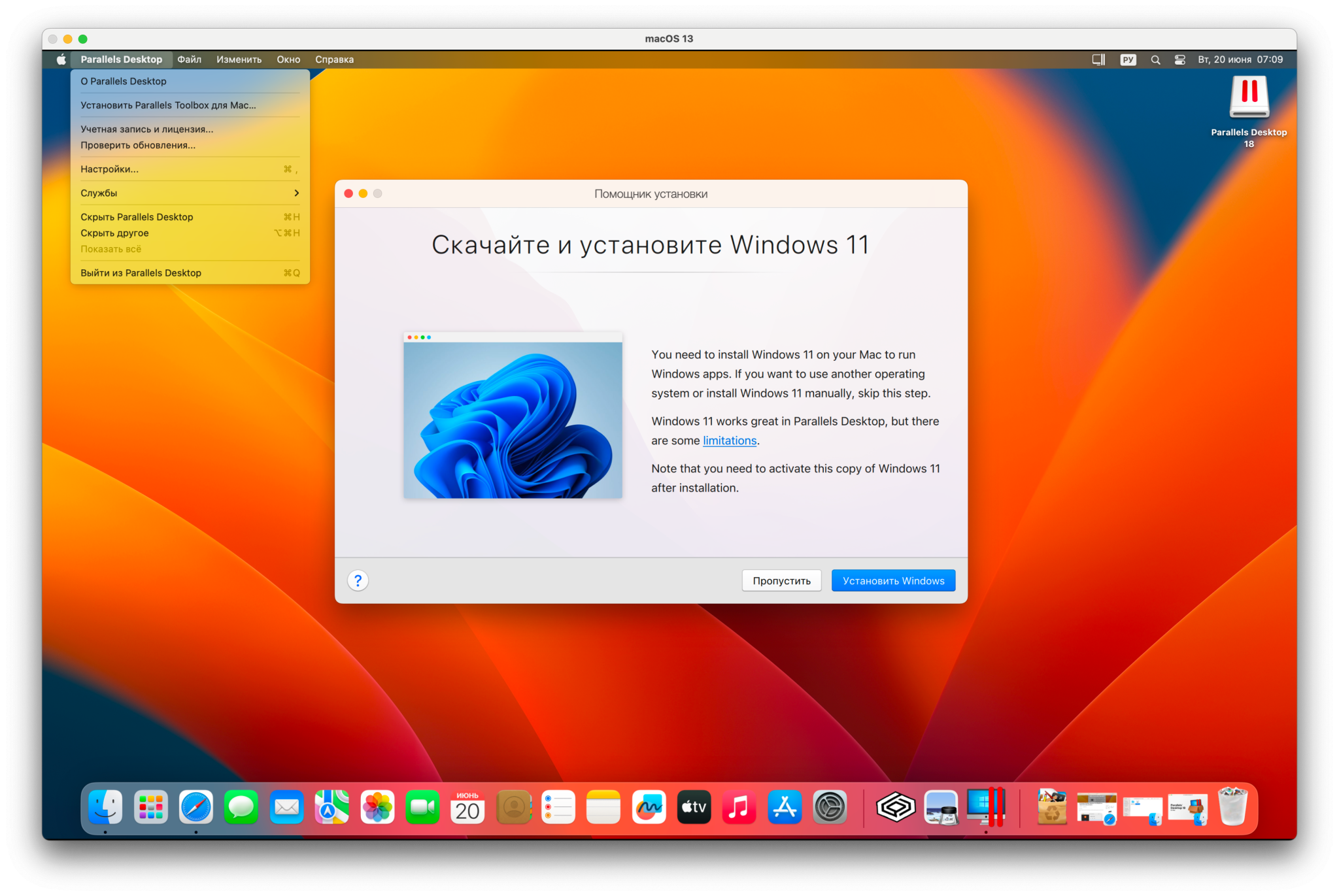Open Mail app in the Dock

286,808
